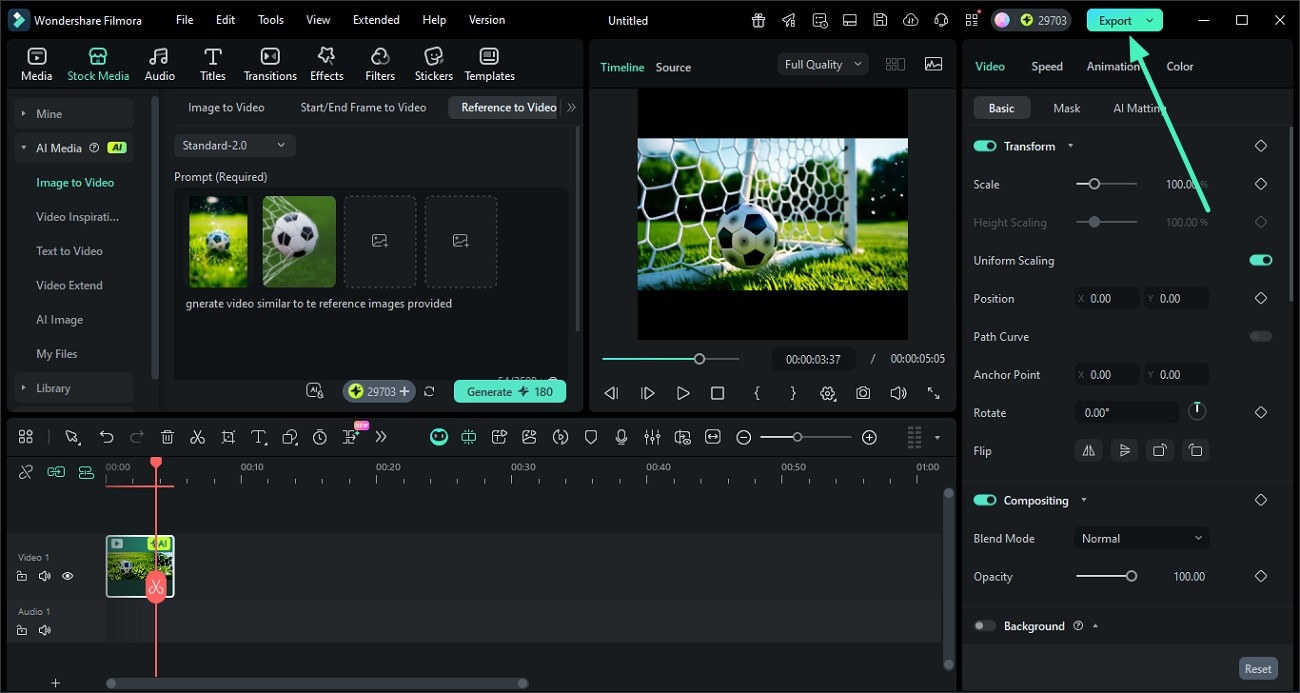The height and width of the screenshot is (693, 1300).
Task: Select the Stickers panel icon
Action: pos(433,62)
